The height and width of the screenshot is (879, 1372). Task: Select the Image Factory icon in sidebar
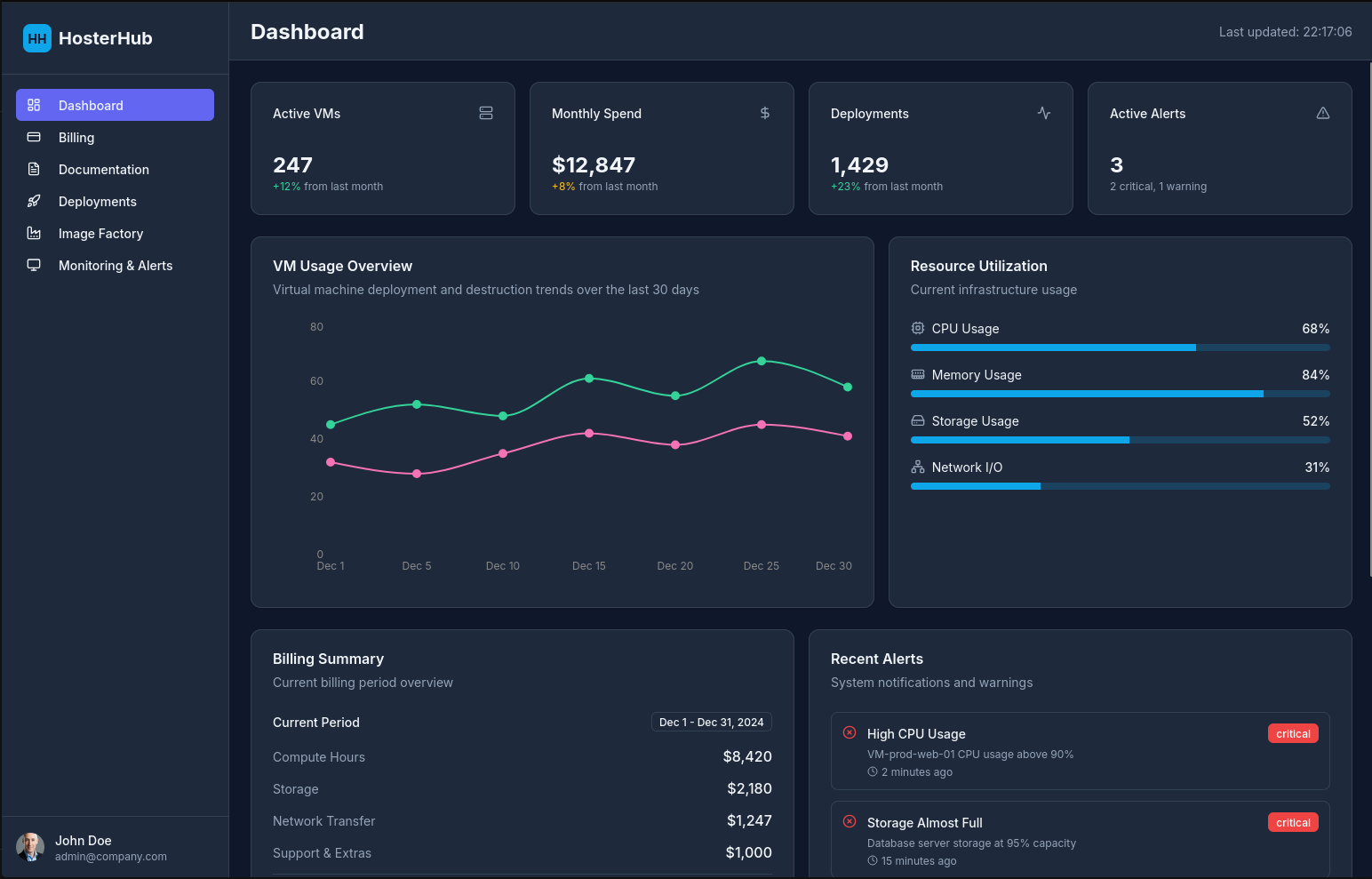point(34,233)
